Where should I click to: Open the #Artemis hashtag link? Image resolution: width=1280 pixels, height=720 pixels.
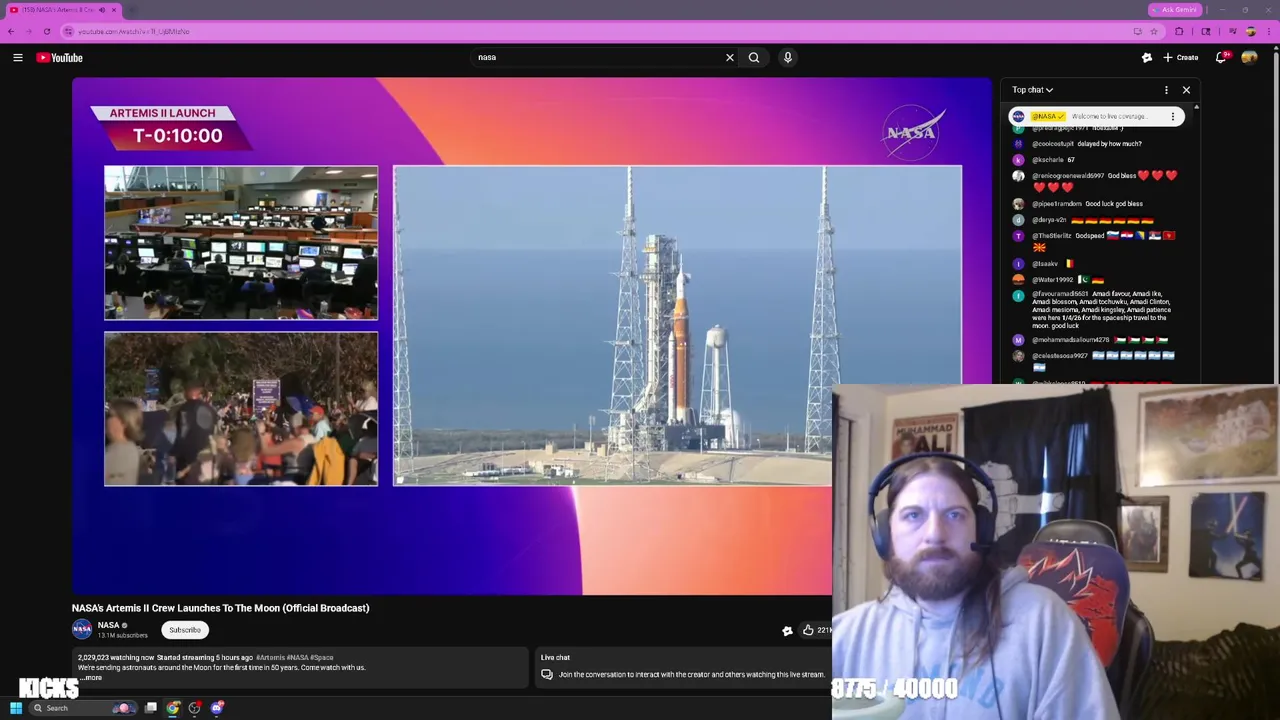pos(271,657)
